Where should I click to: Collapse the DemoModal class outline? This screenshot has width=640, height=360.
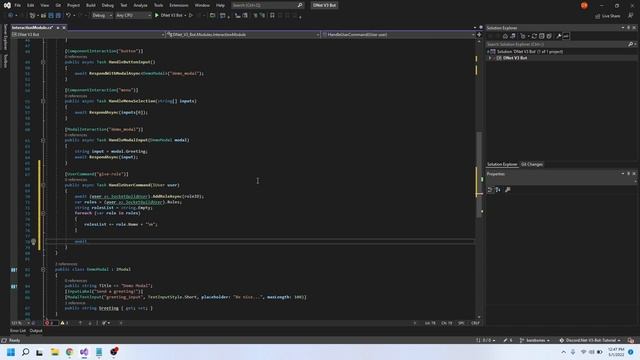tap(43, 269)
